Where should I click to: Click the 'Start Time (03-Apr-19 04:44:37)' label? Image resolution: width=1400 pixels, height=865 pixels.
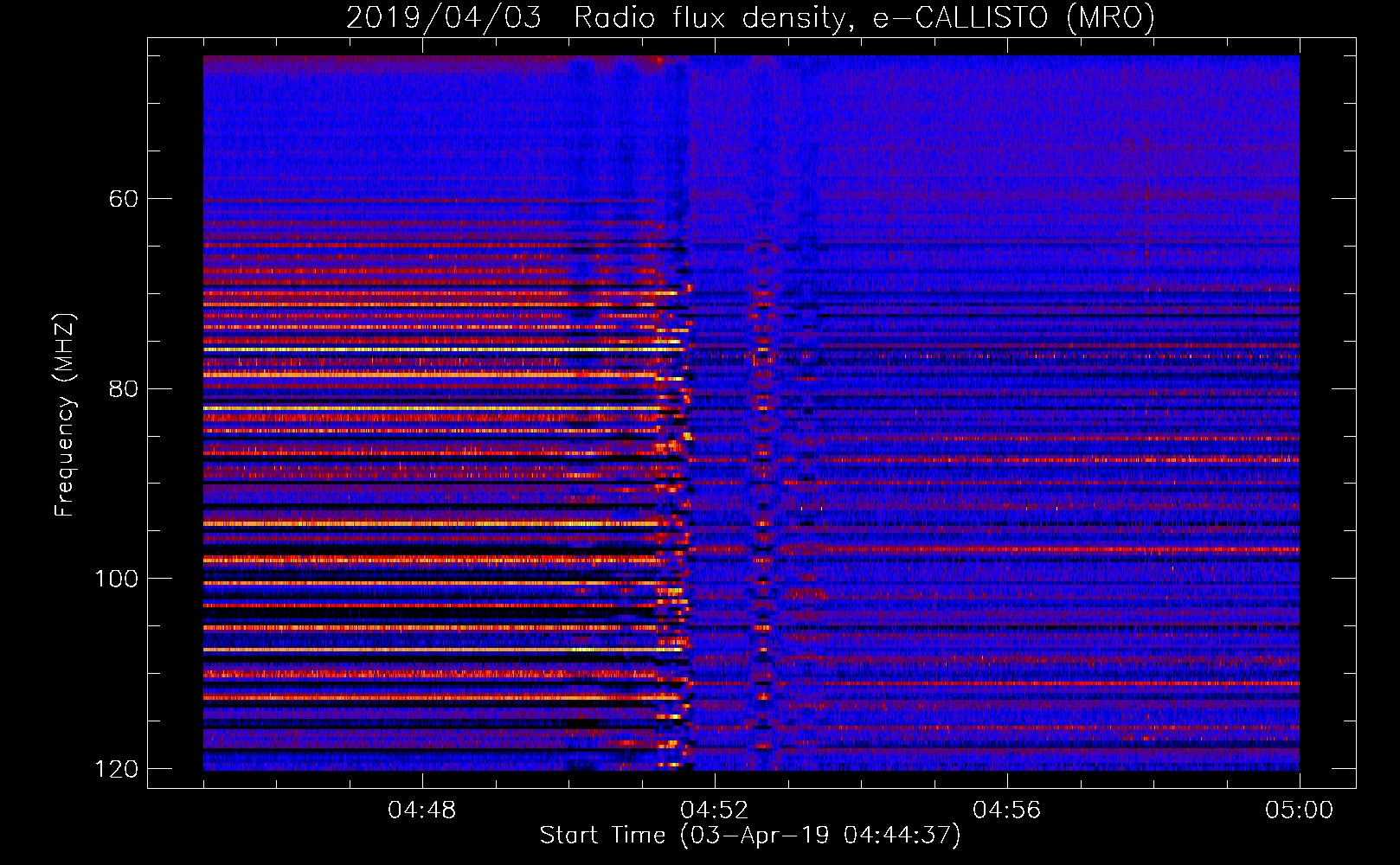[750, 836]
